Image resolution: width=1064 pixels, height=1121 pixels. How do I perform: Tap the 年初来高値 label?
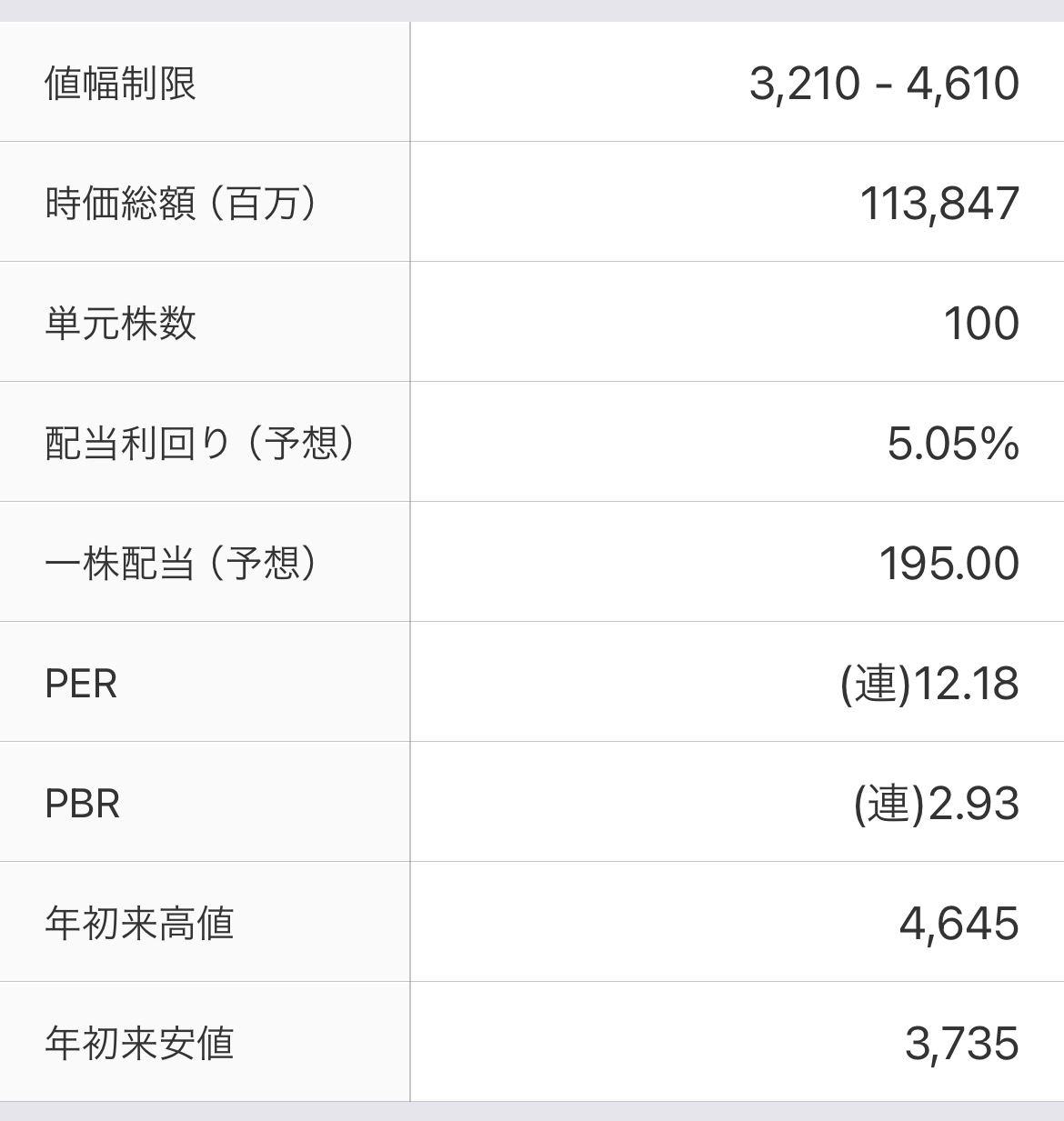[139, 924]
